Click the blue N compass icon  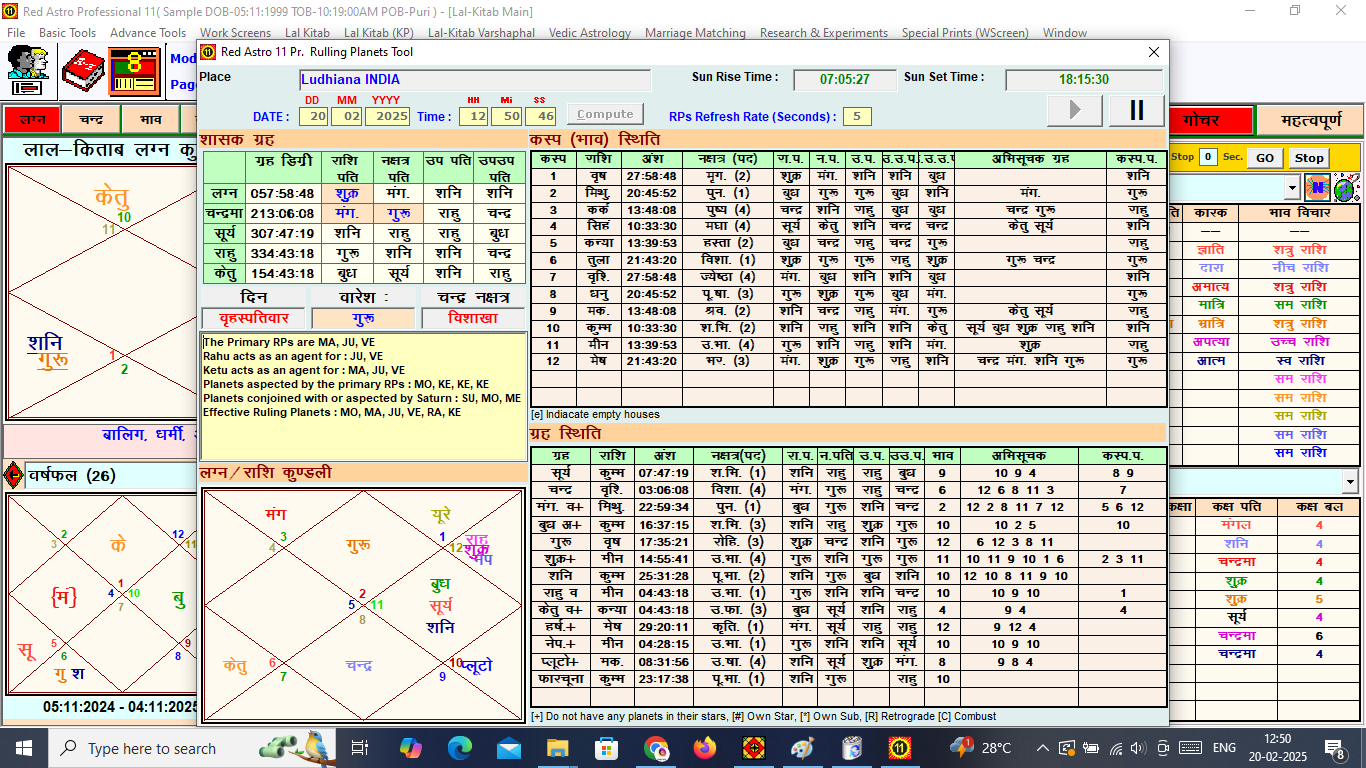[x=1317, y=187]
